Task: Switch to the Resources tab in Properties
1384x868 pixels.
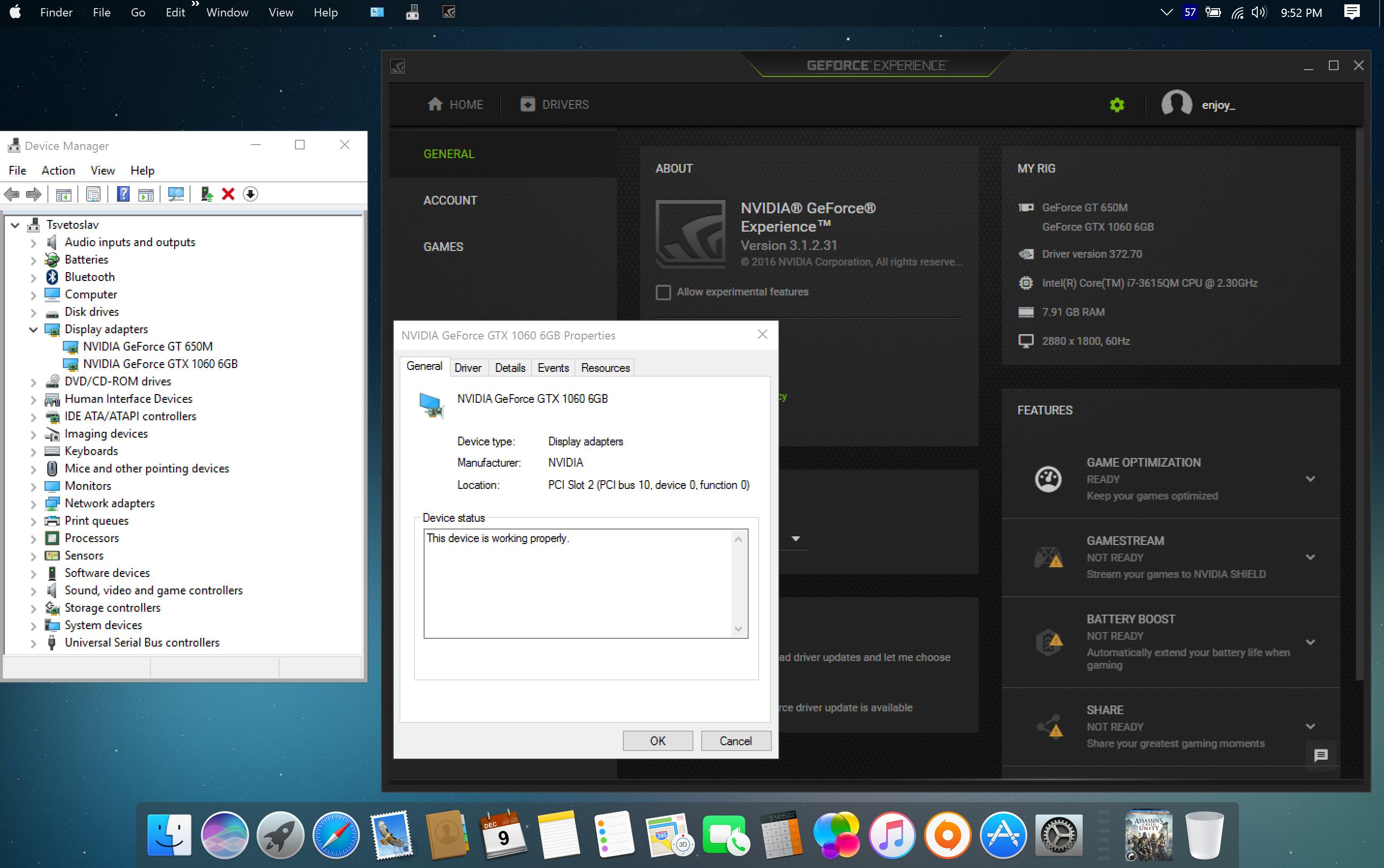Action: pyautogui.click(x=605, y=368)
